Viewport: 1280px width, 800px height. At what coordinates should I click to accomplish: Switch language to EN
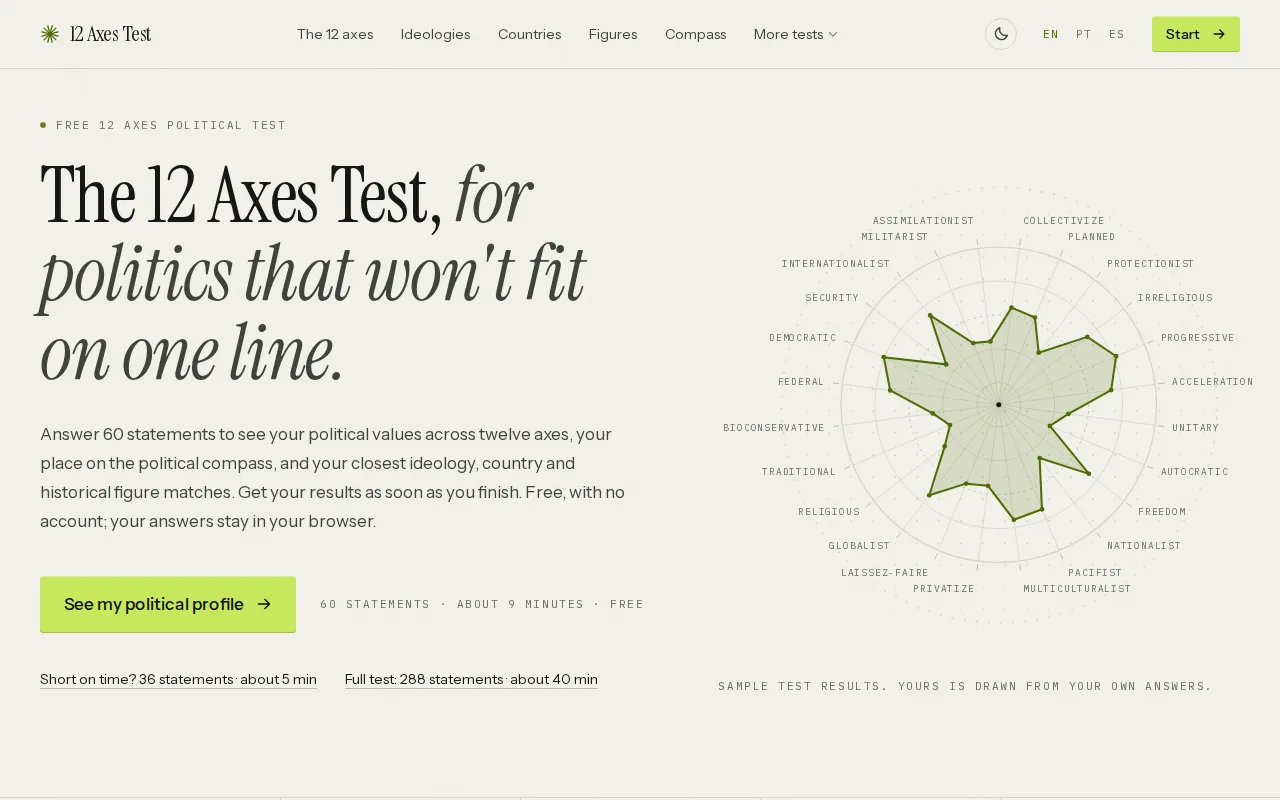[1051, 34]
